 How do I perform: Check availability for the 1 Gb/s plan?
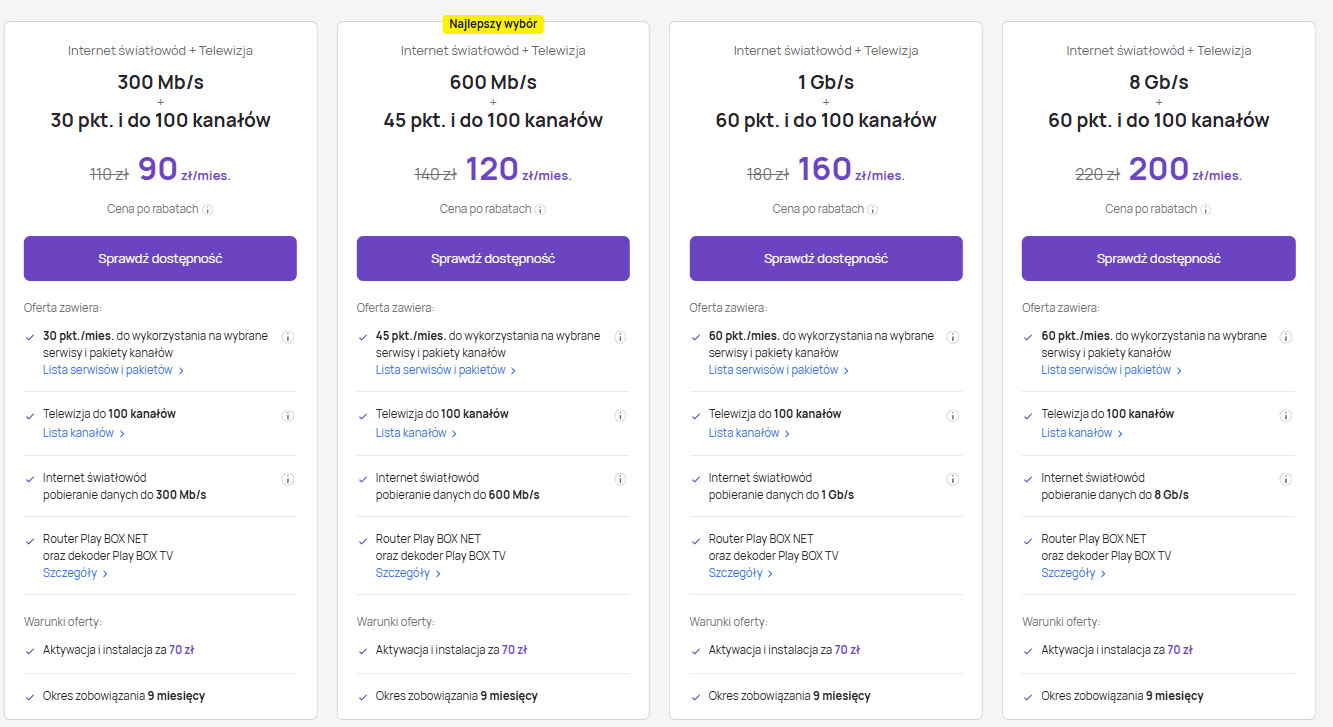826,258
